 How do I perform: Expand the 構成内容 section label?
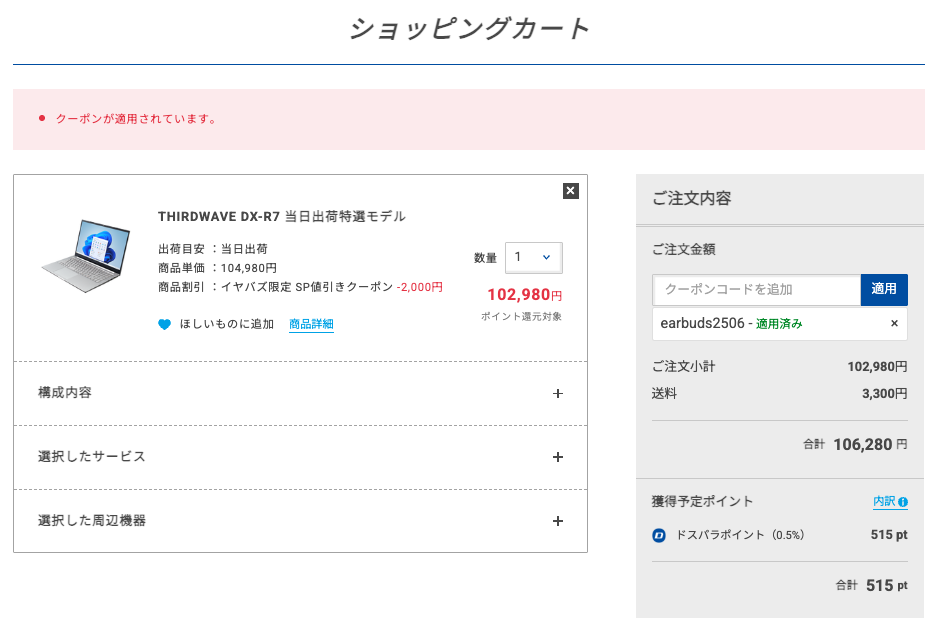pos(65,393)
